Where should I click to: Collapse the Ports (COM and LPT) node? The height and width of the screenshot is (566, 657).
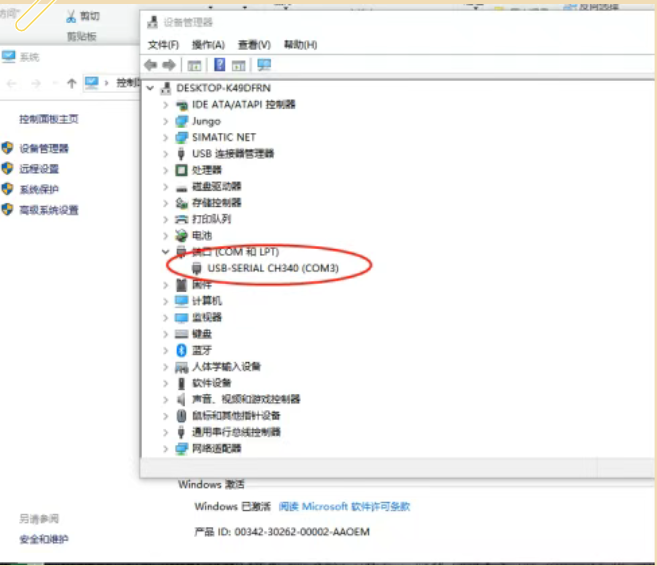(x=166, y=252)
